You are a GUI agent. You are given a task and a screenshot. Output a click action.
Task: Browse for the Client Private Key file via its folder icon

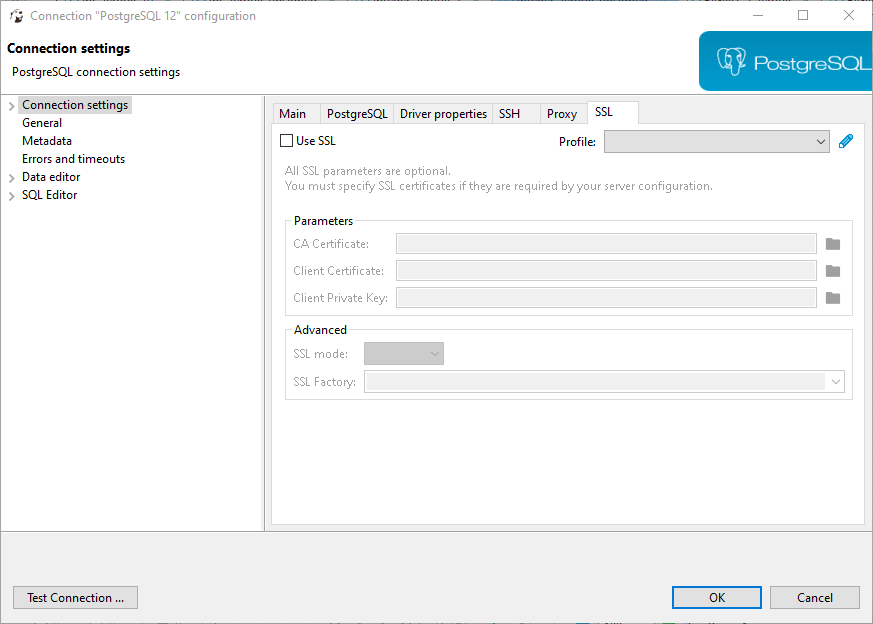[833, 298]
